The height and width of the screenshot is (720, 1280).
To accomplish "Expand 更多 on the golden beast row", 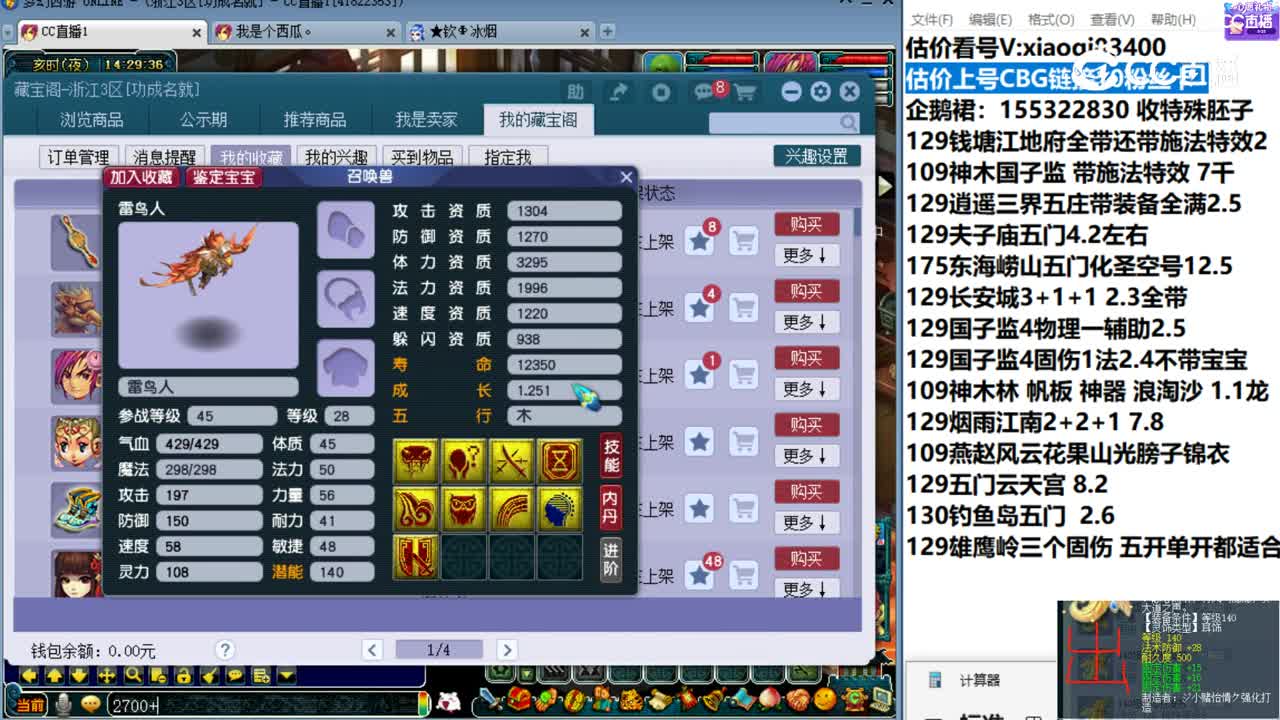I will pyautogui.click(x=806, y=322).
